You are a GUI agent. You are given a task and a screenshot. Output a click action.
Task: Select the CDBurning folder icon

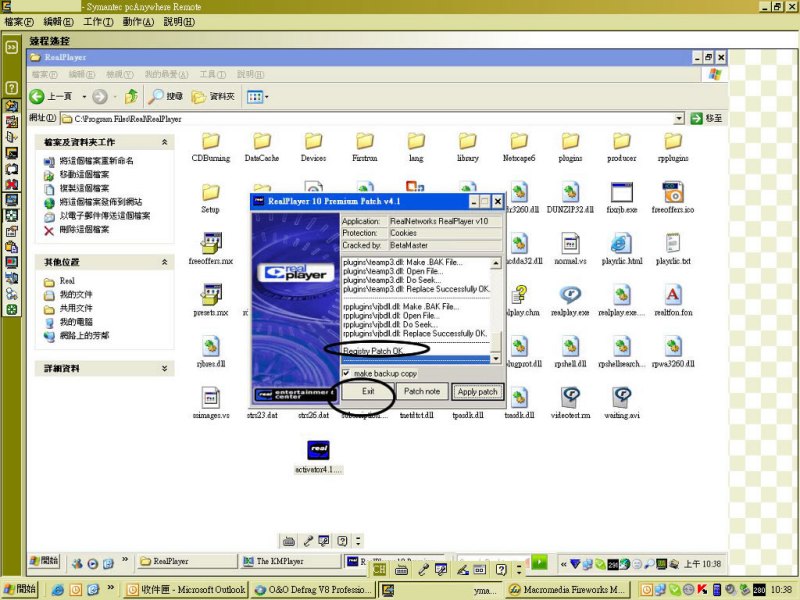coord(211,141)
